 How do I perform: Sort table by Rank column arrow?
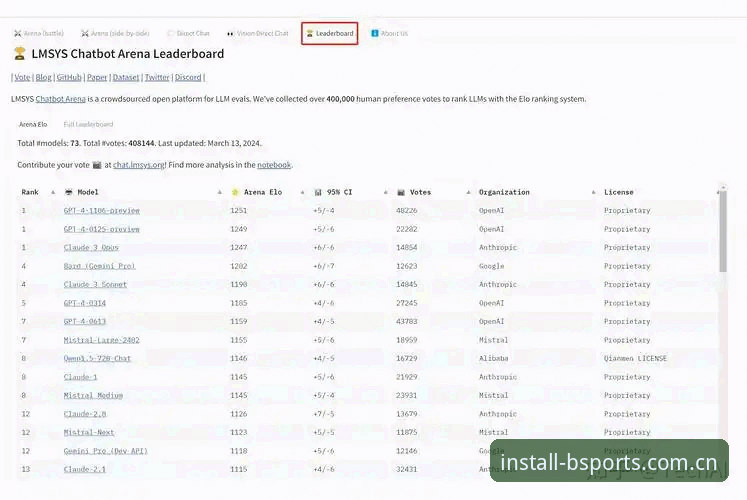[53, 192]
